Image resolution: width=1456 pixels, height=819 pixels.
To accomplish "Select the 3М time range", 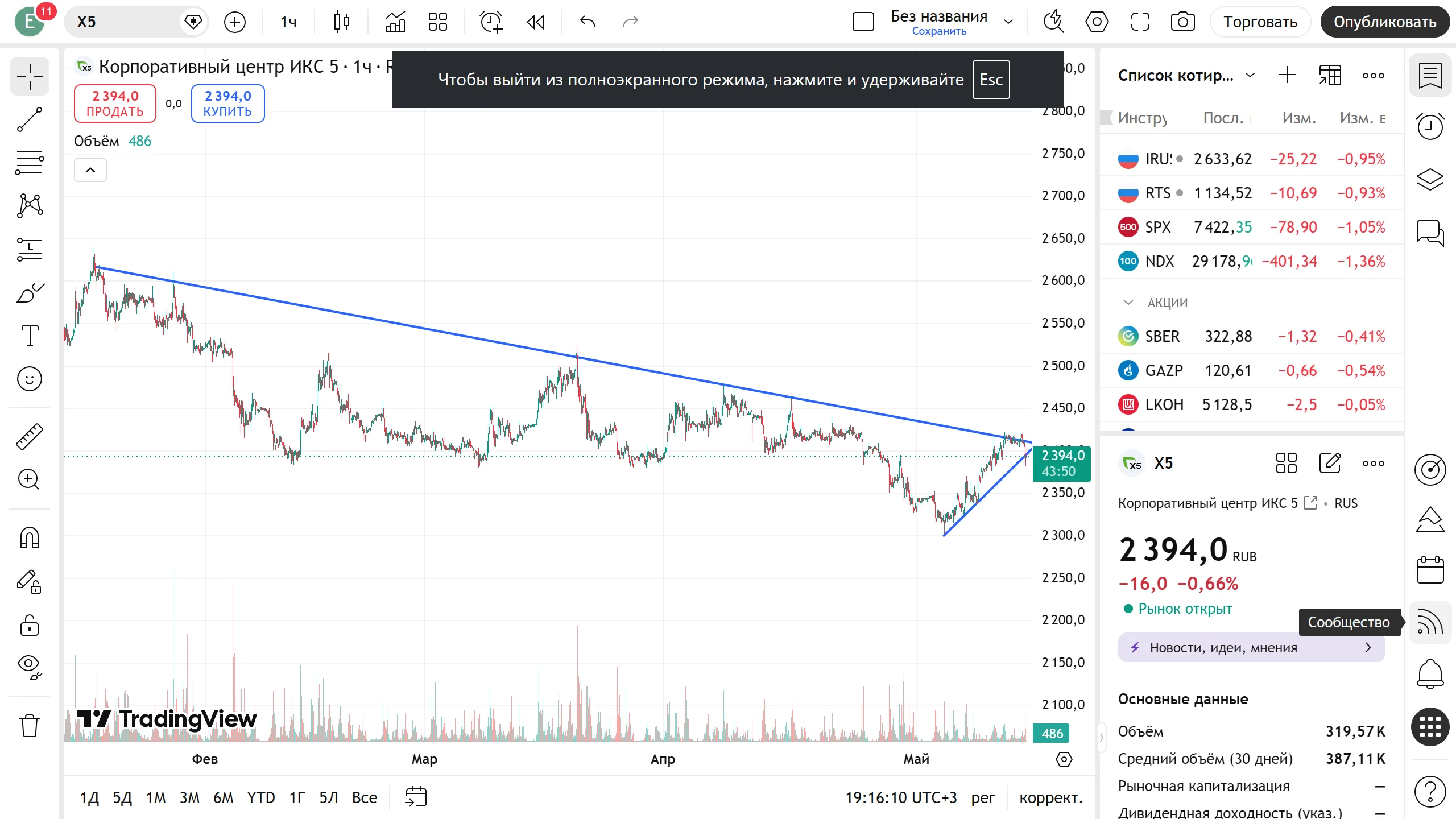I will [189, 798].
